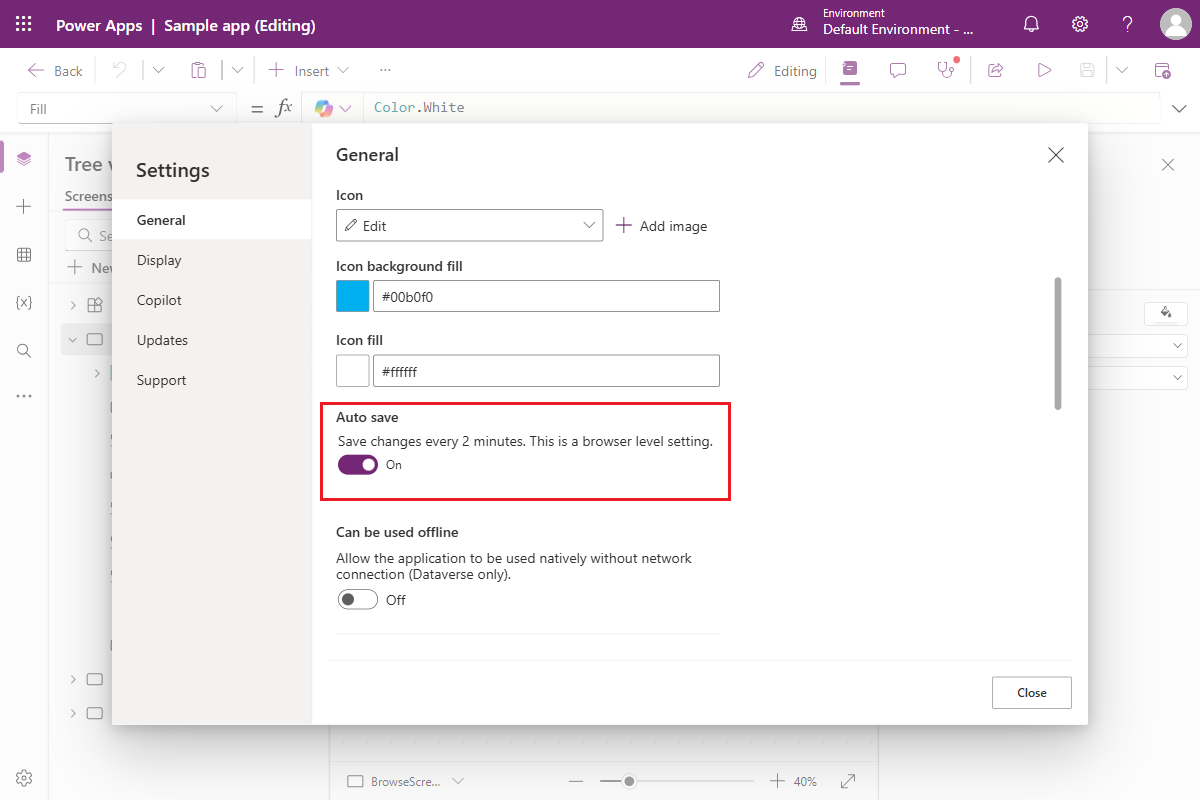Click the Editing mode button

782,71
